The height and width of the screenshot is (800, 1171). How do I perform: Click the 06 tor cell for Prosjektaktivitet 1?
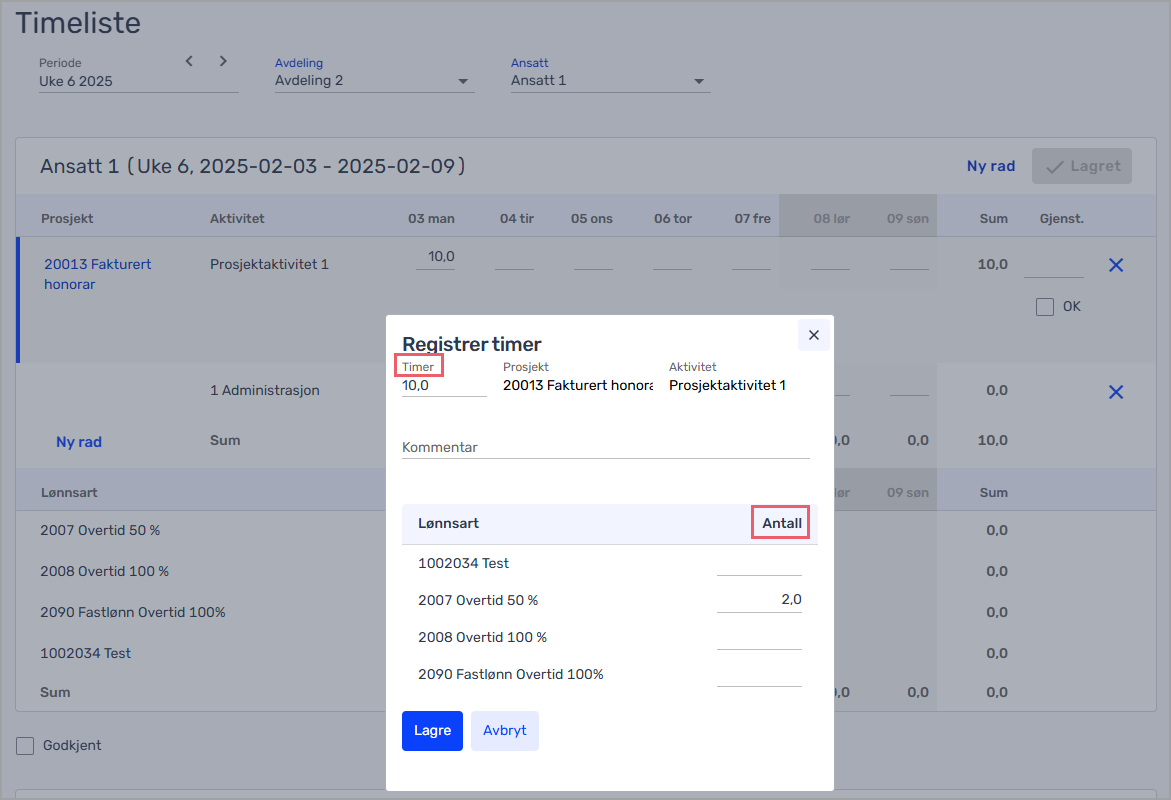(672, 258)
